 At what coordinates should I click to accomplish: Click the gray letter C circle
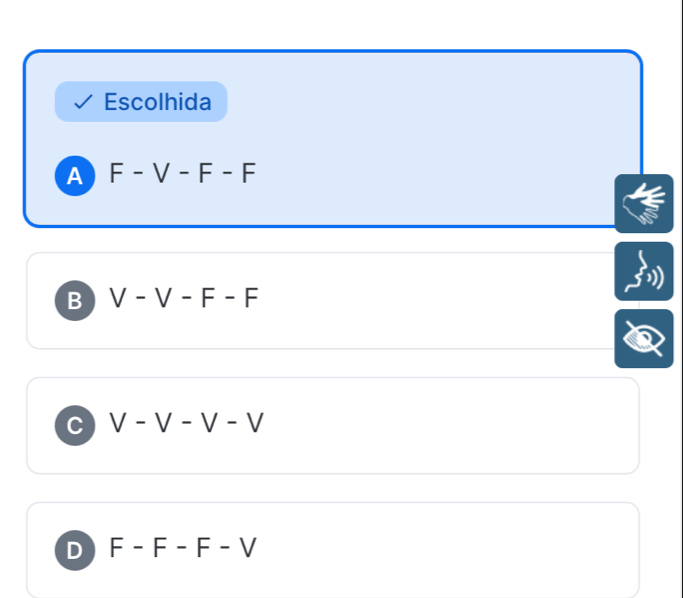point(73,424)
